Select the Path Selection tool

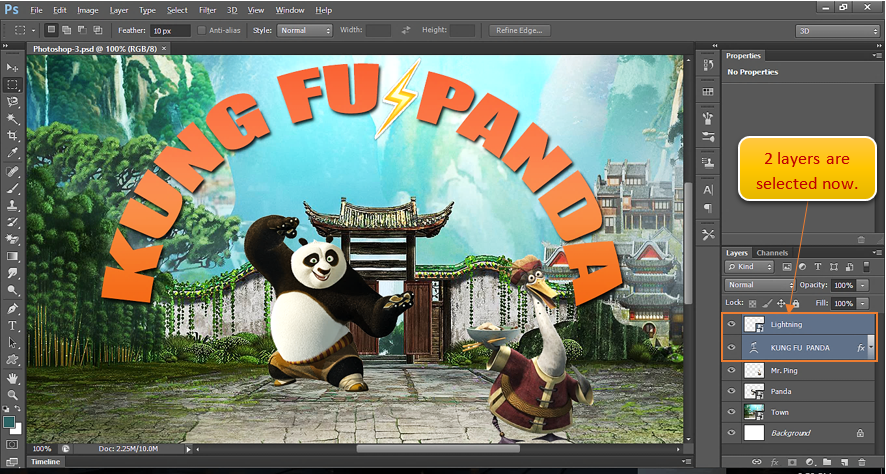click(12, 343)
